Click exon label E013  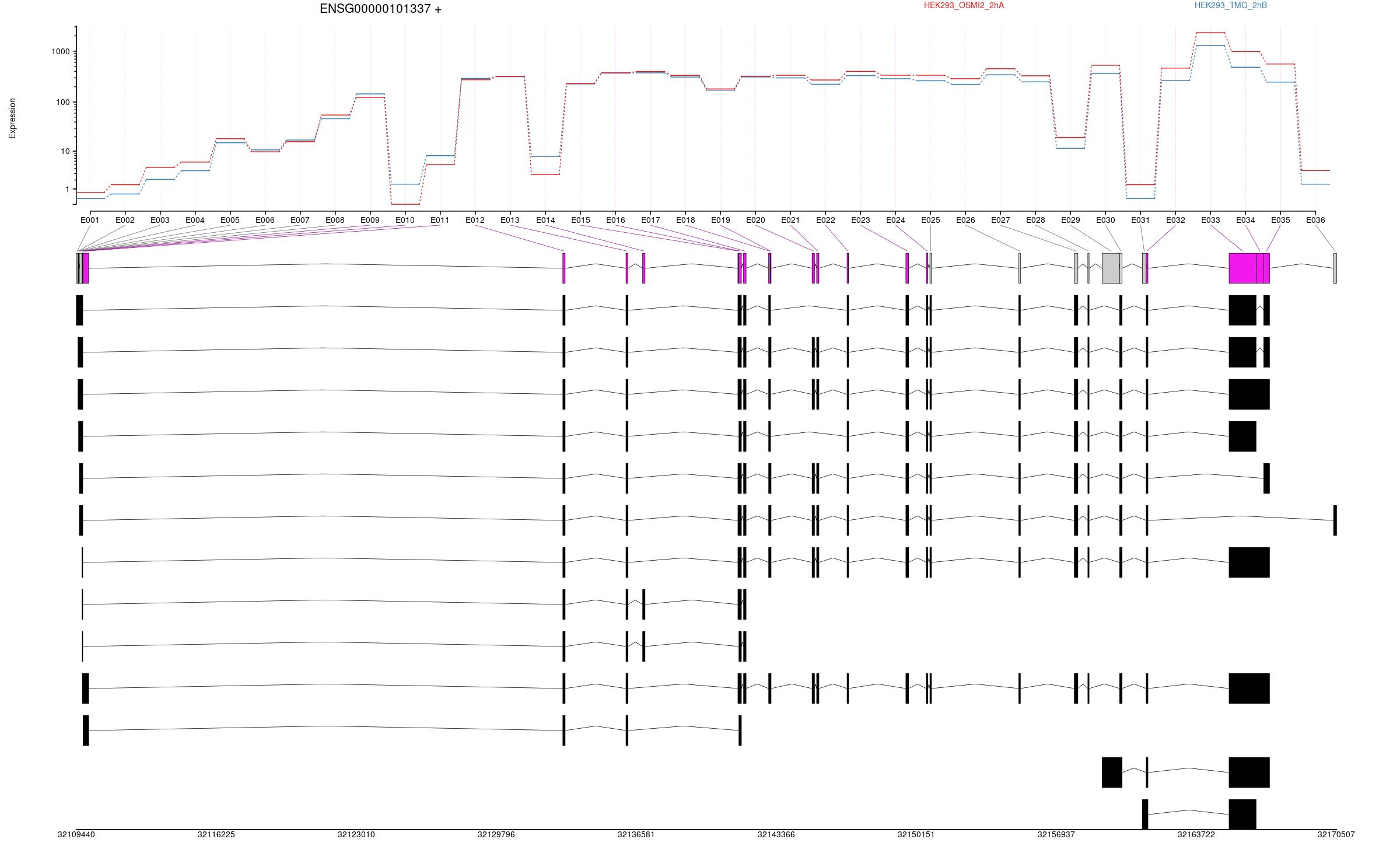pos(510,220)
